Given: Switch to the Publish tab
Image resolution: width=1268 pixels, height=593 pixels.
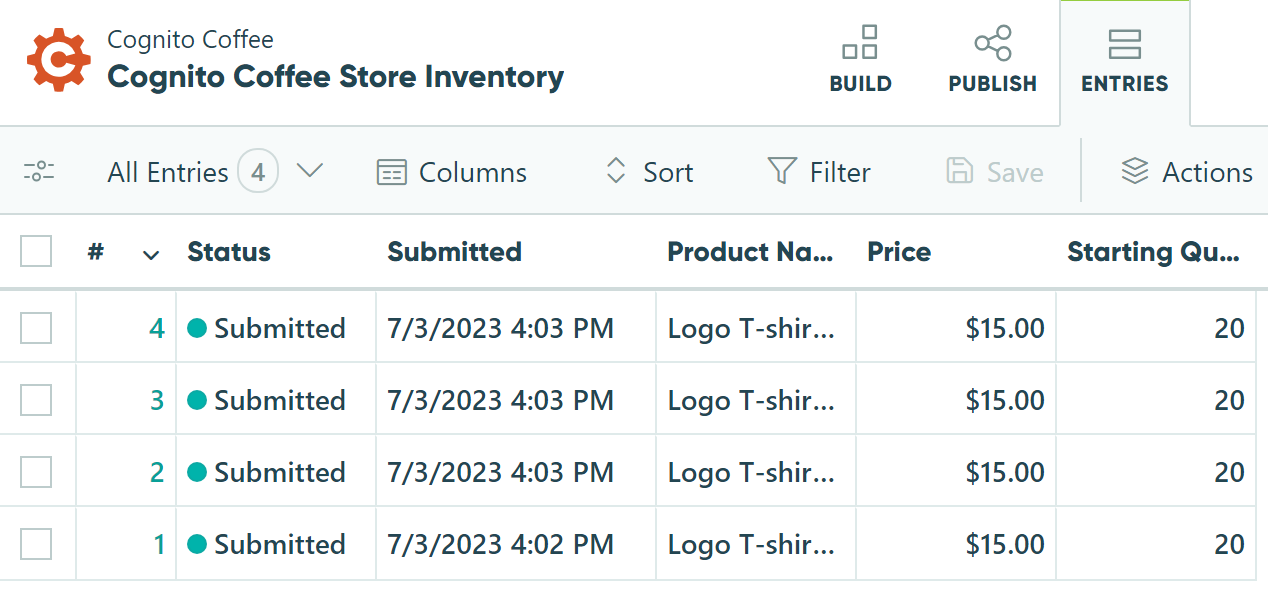Looking at the screenshot, I should click(x=992, y=60).
